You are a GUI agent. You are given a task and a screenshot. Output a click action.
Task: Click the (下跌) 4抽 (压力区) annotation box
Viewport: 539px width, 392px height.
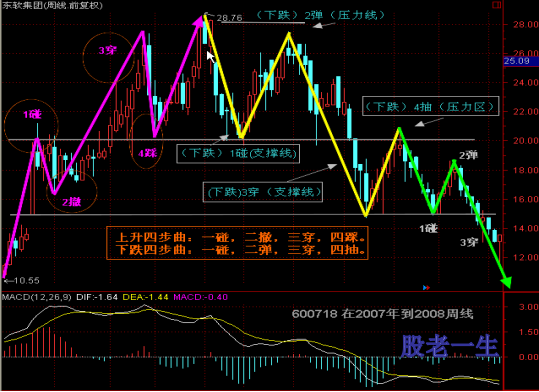pos(430,106)
